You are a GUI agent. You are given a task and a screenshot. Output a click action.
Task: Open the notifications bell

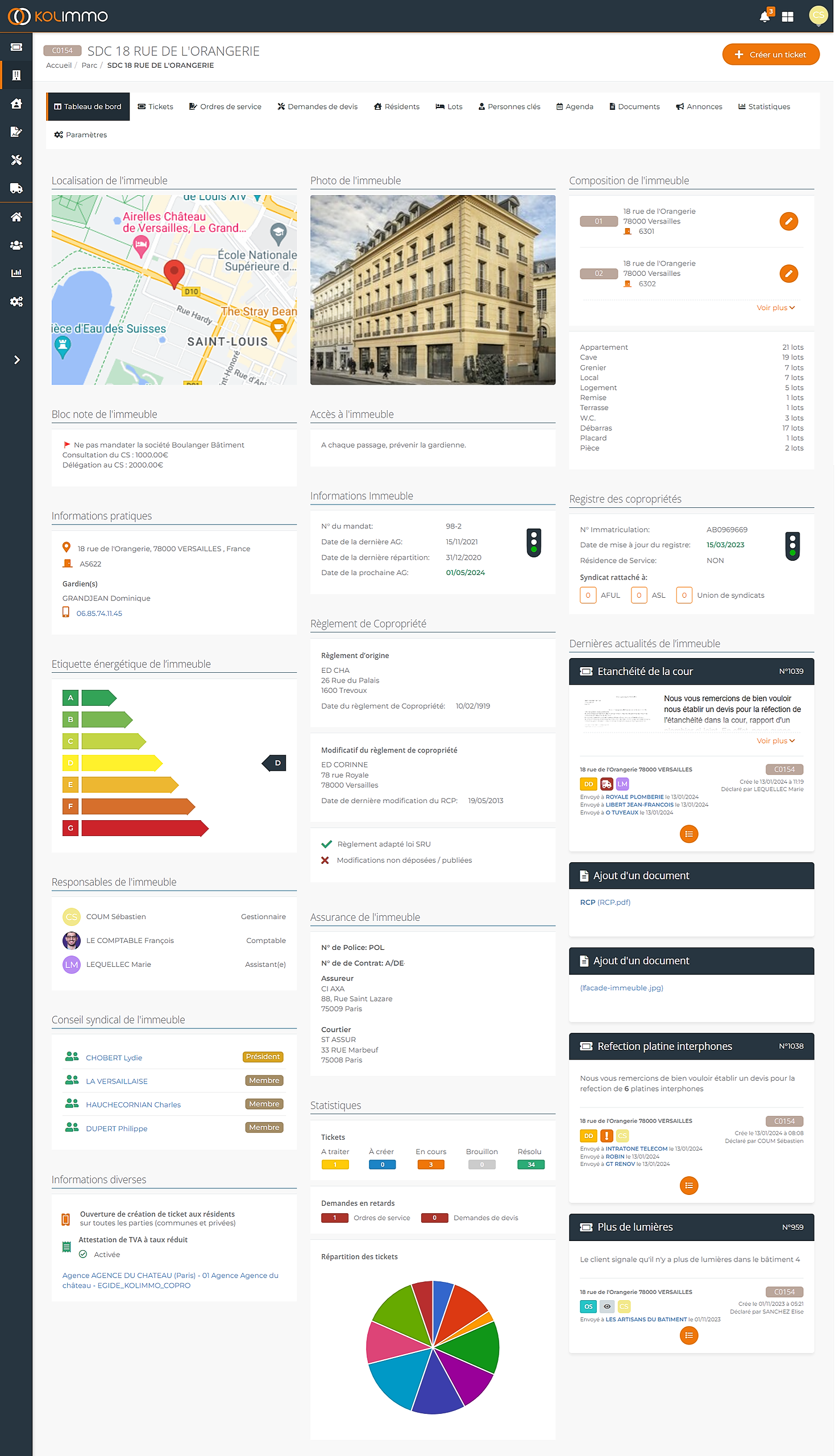pos(765,16)
